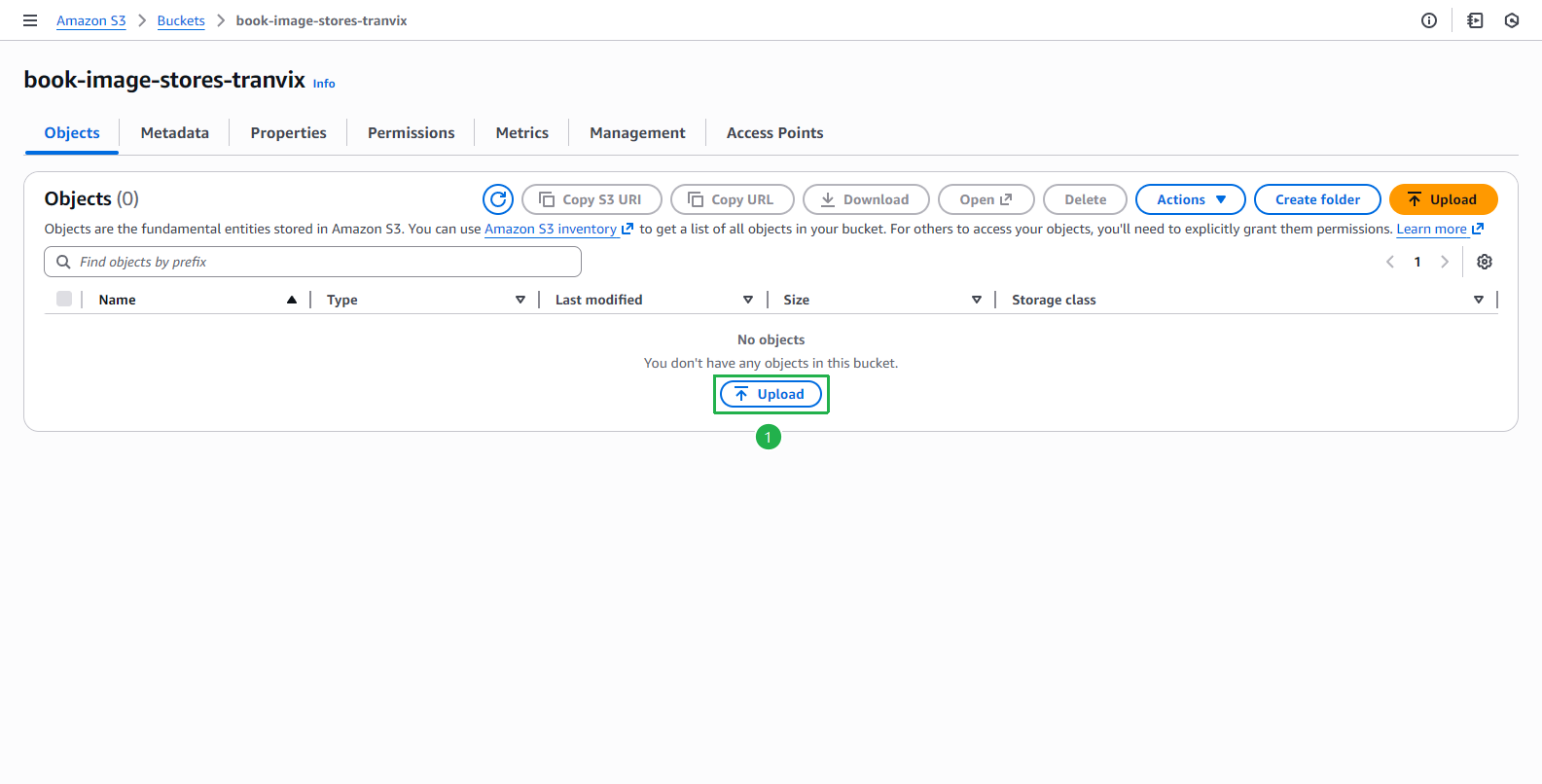Viewport: 1542px width, 784px height.
Task: Click the Type column header
Action: [342, 300]
